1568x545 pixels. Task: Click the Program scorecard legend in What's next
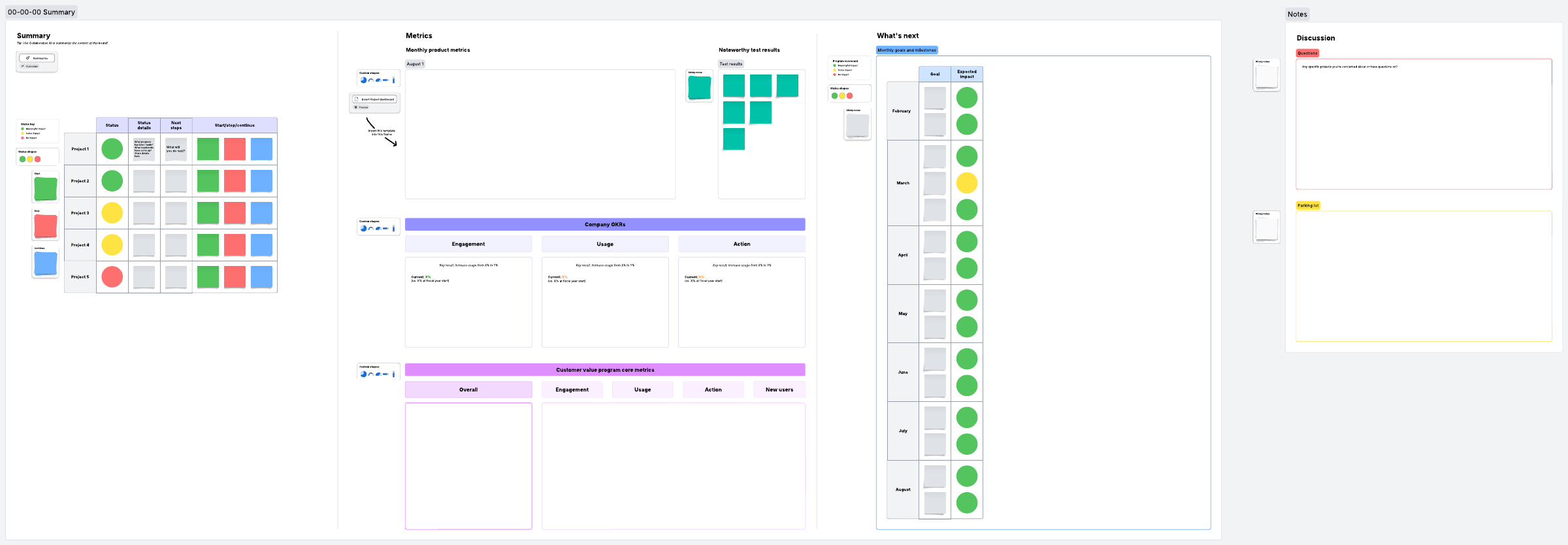tap(849, 68)
